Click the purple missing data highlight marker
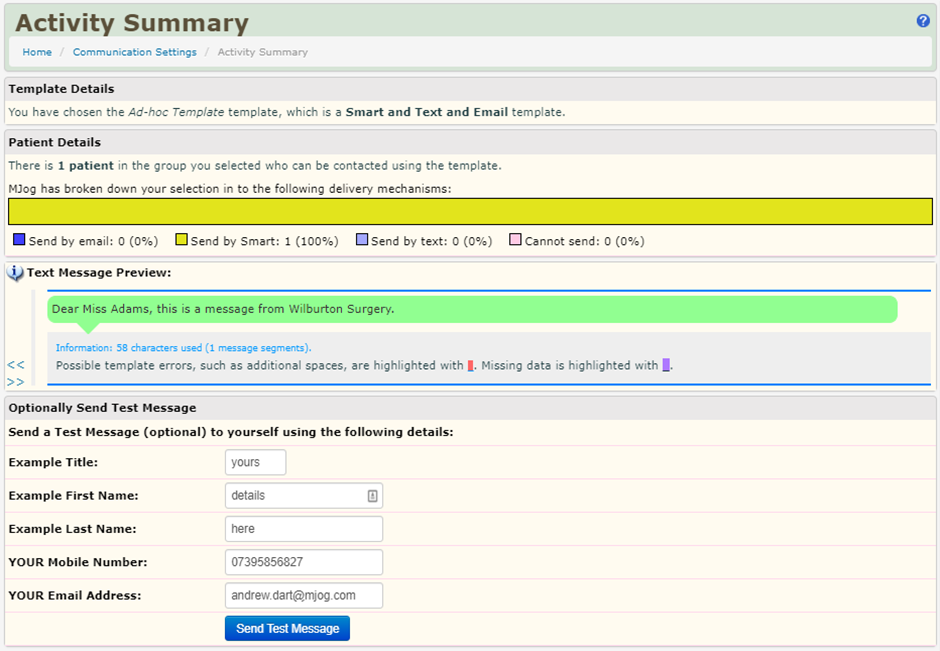The width and height of the screenshot is (940, 651). pyautogui.click(x=666, y=366)
